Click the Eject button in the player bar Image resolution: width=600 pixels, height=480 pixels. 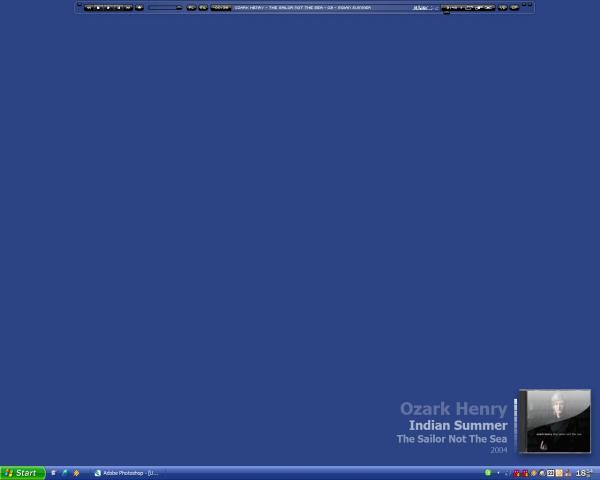139,8
